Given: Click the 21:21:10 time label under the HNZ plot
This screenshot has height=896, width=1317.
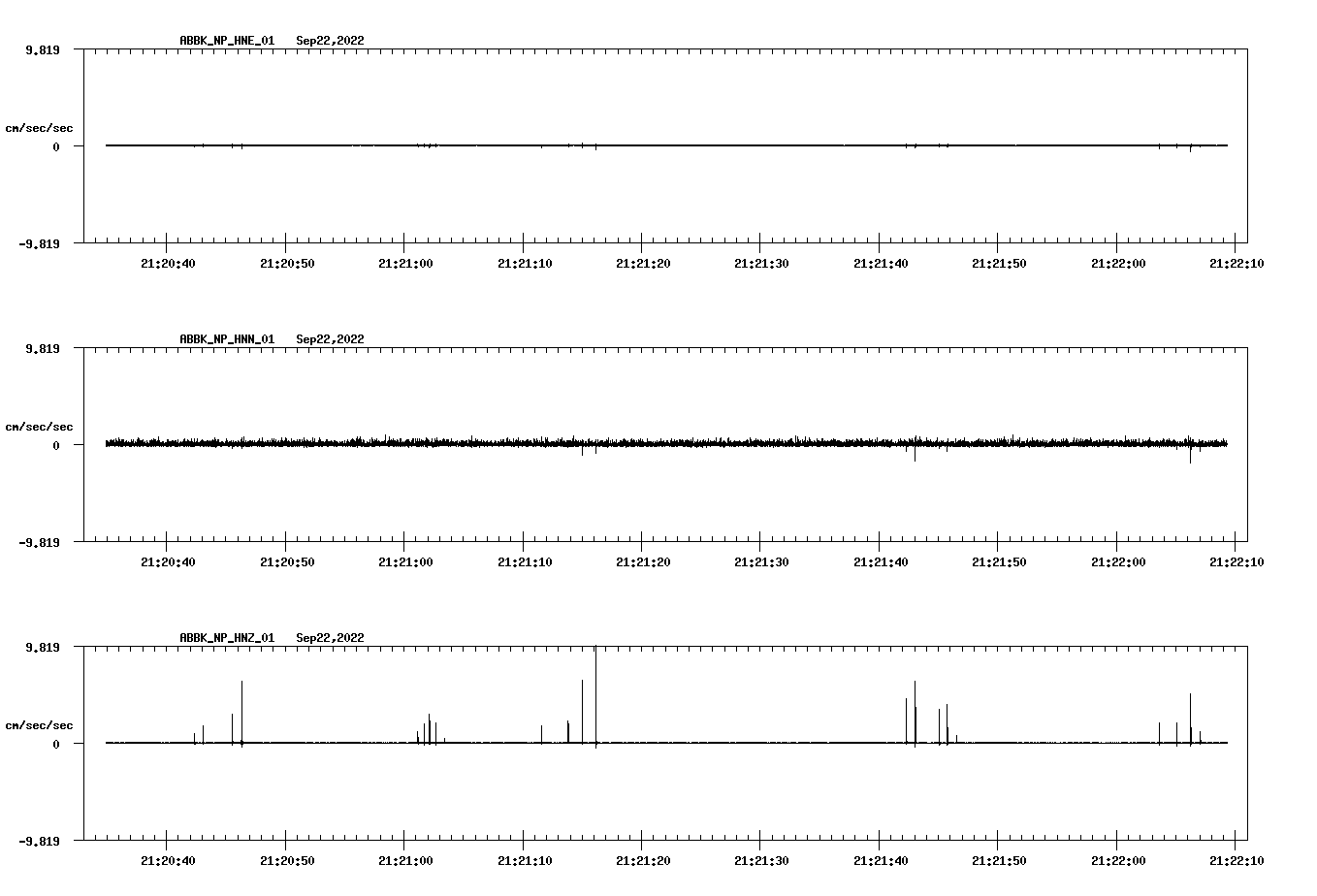Looking at the screenshot, I should 525,860.
